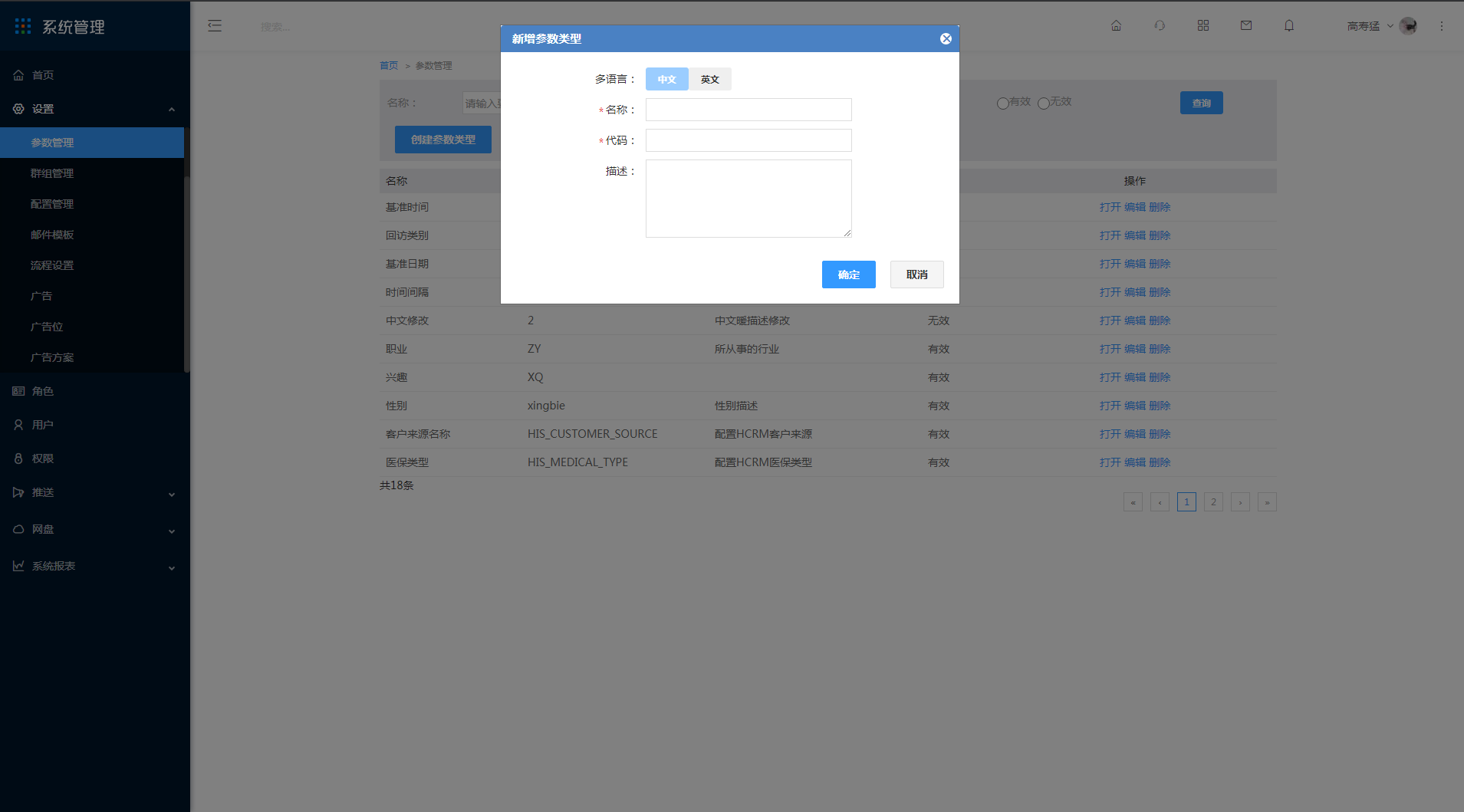The height and width of the screenshot is (812, 1464).
Task: Open the 用户 sidebar item
Action: click(95, 425)
